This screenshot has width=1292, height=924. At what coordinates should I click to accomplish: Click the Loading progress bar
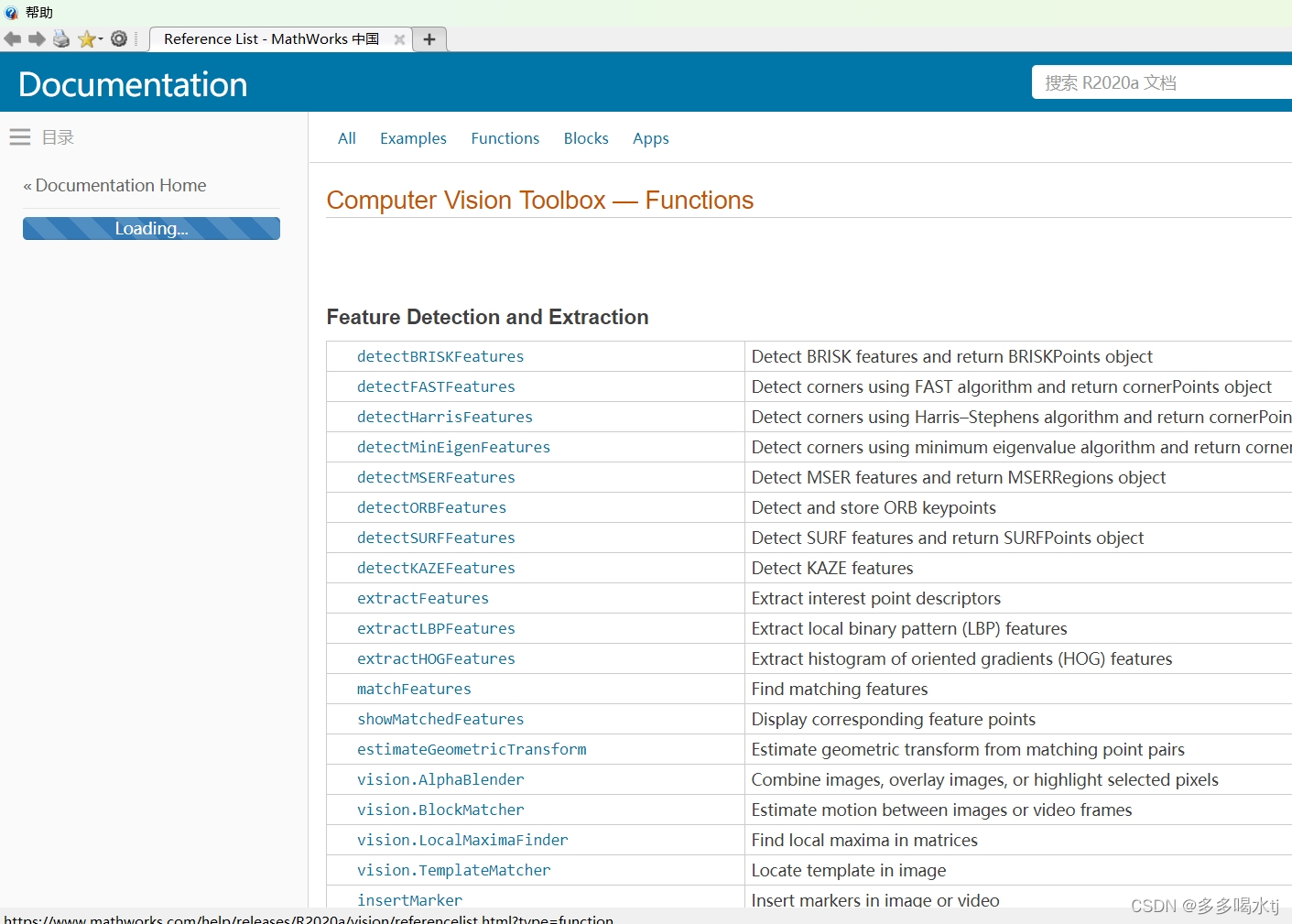coord(151,228)
